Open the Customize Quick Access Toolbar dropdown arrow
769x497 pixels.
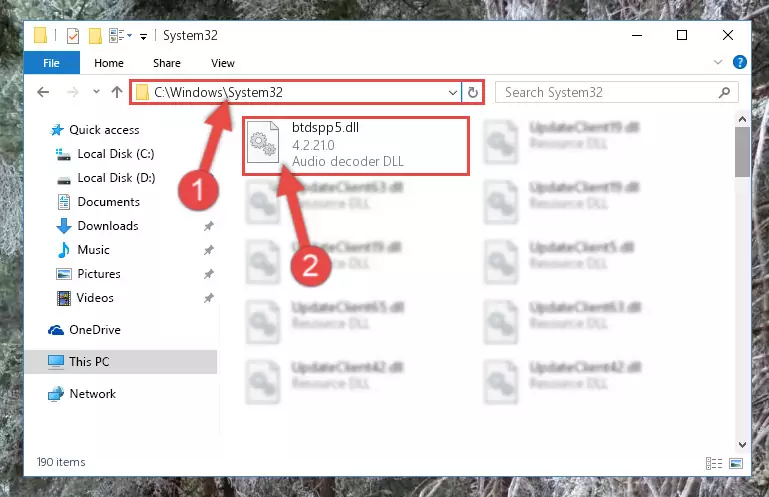point(143,36)
